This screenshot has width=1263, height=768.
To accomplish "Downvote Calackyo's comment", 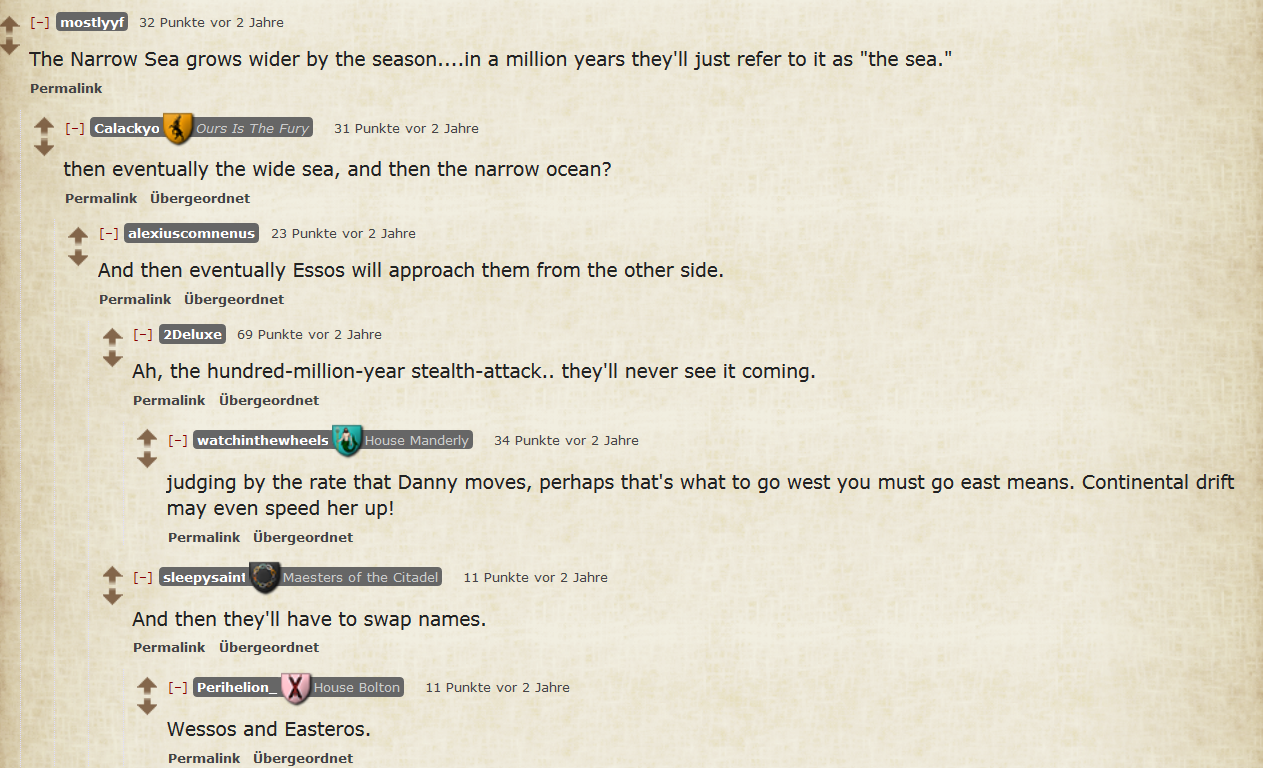I will click(44, 147).
